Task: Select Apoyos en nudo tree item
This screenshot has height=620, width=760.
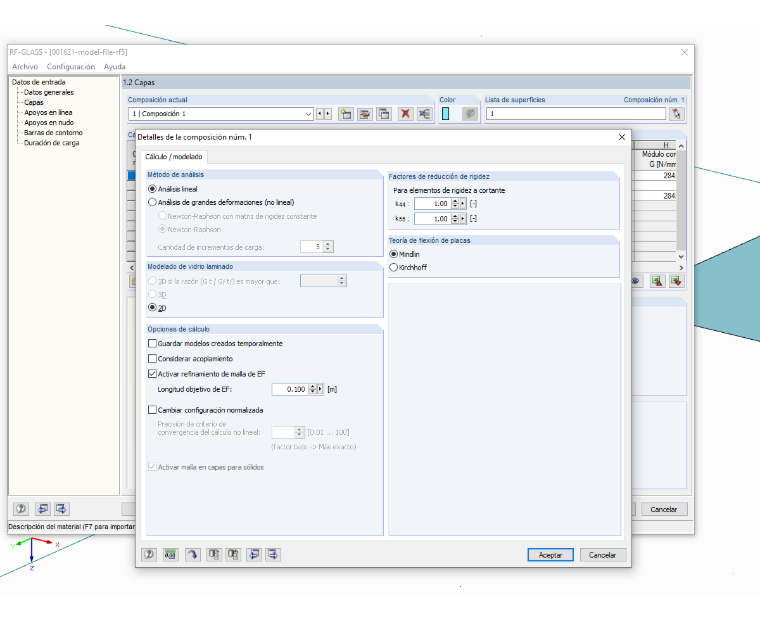Action: pos(49,123)
